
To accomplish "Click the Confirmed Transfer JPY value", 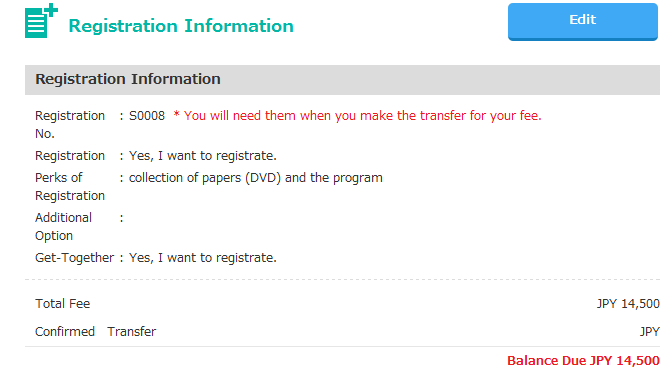I will tap(650, 332).
